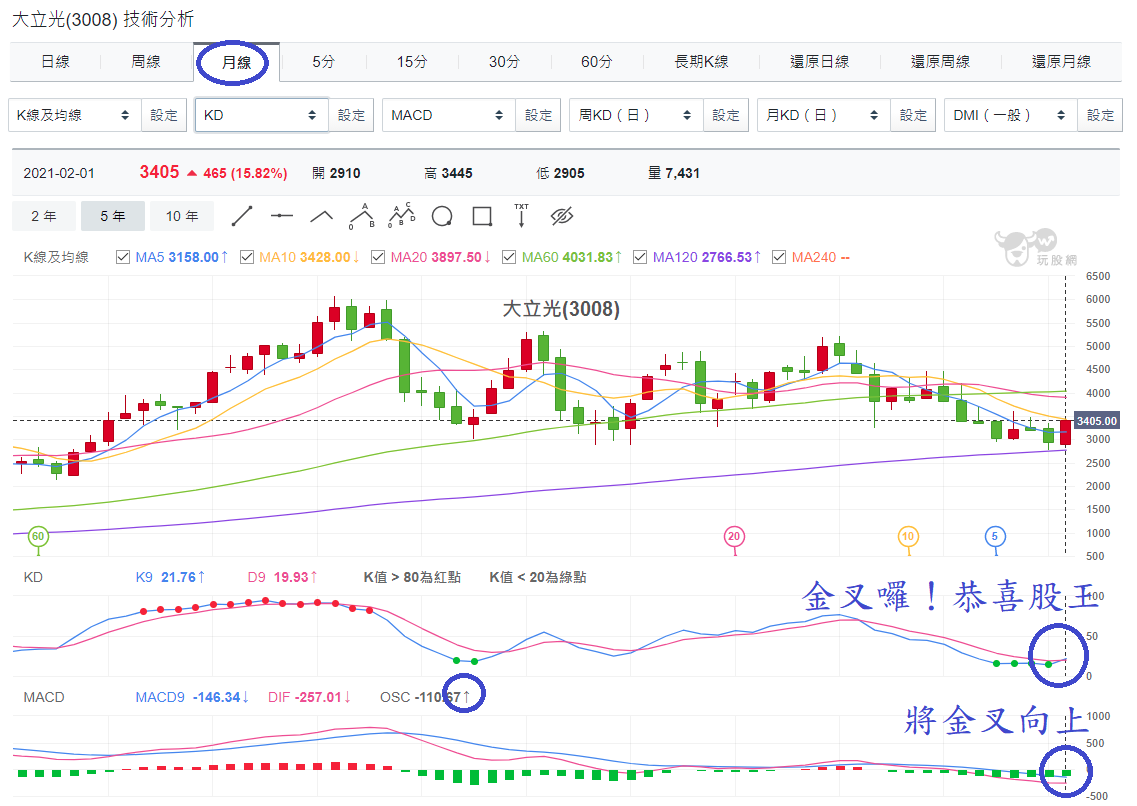Click 設定 next to 月KD dropdown
This screenshot has width=1137, height=806.
913,115
